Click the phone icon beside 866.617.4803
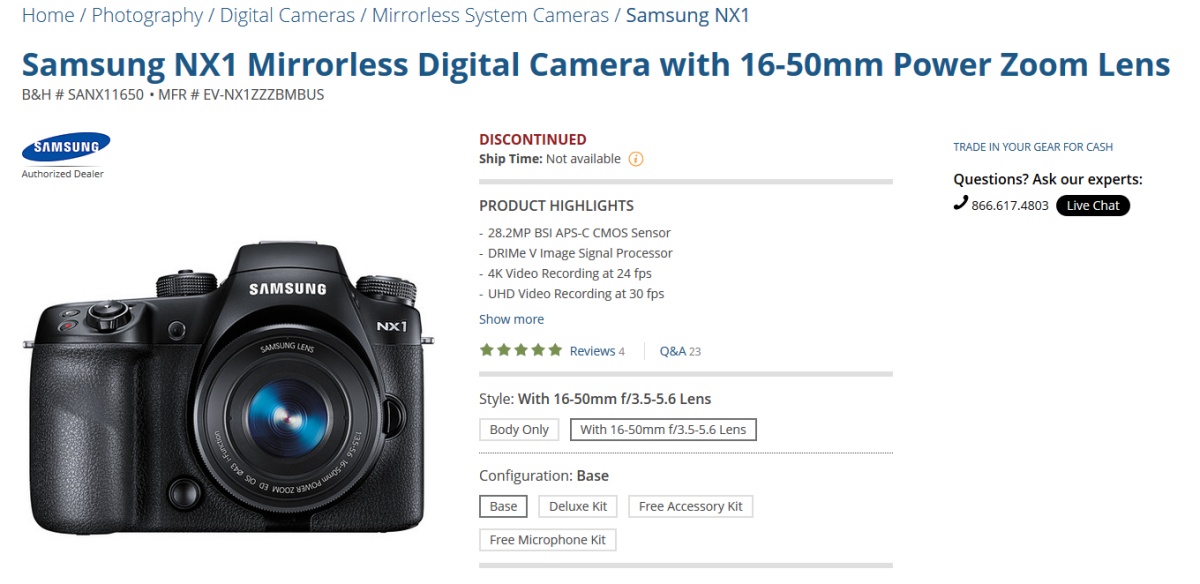This screenshot has width=1200, height=584. [961, 204]
